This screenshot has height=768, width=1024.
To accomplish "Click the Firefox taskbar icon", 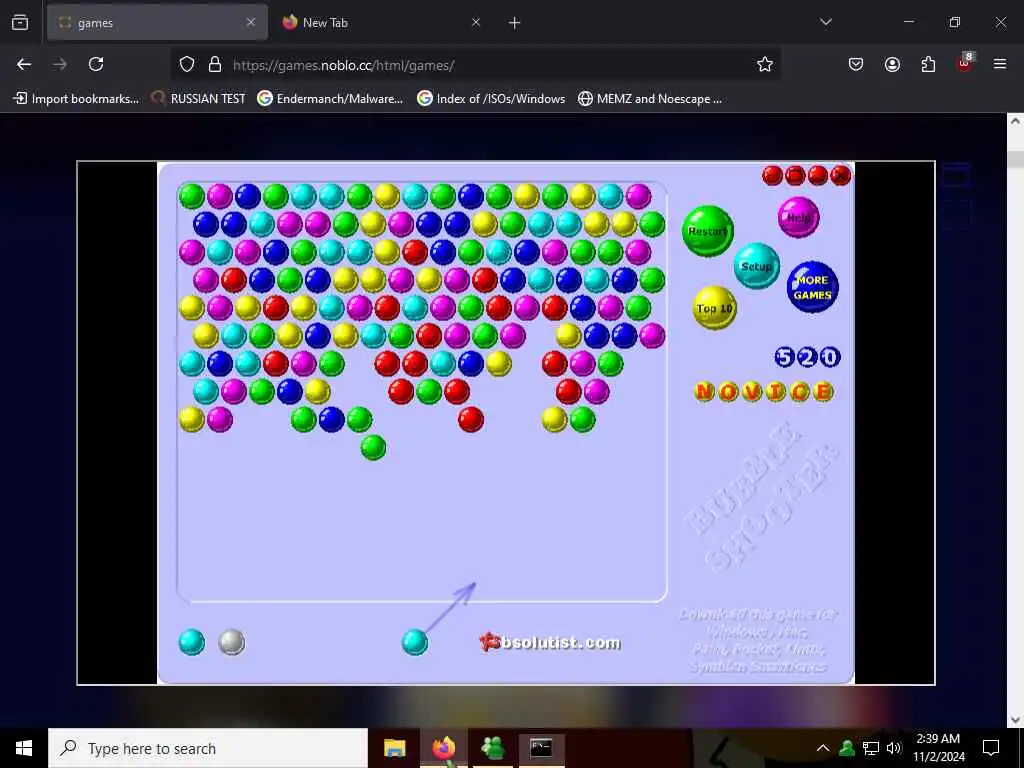I will [x=443, y=748].
